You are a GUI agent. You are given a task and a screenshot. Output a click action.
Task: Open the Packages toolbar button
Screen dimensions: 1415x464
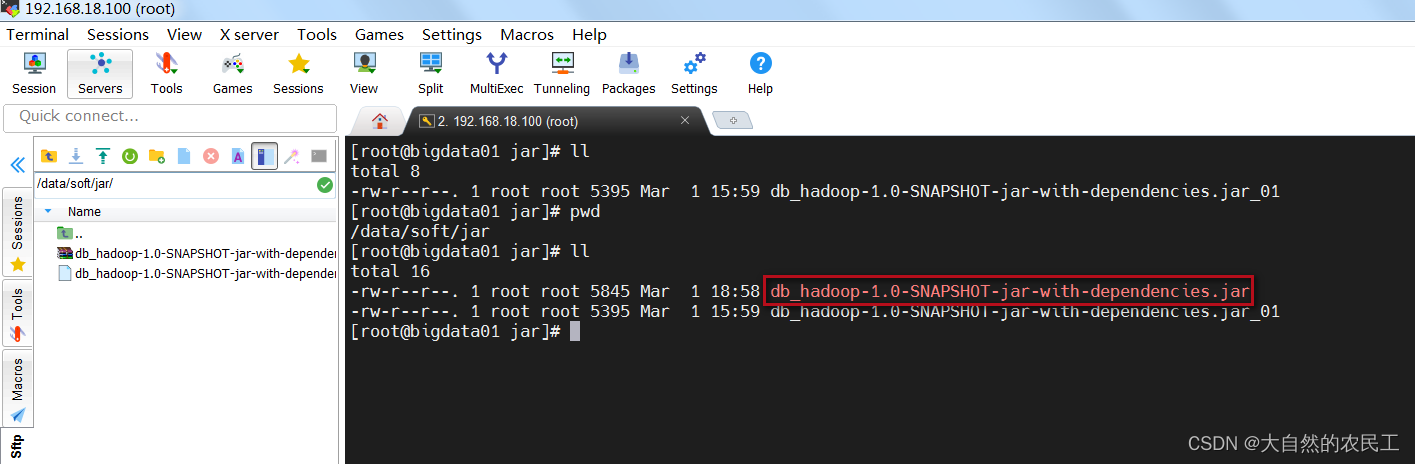pos(628,74)
